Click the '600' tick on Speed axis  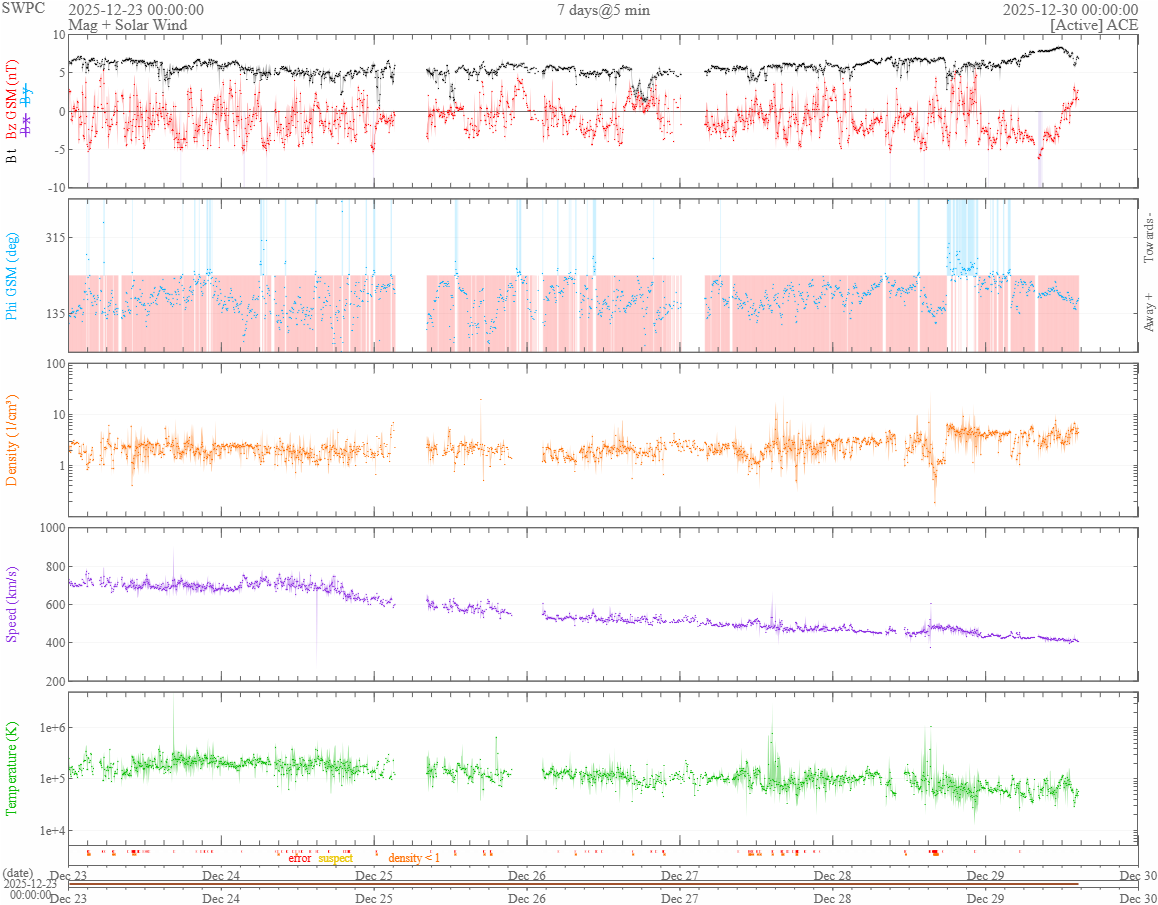coord(55,604)
